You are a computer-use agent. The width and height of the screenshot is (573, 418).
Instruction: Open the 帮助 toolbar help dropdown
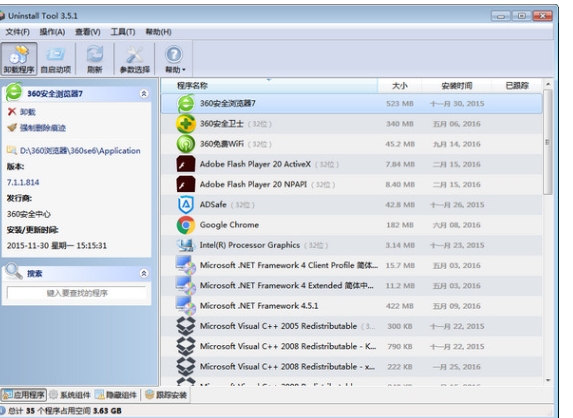coord(174,59)
